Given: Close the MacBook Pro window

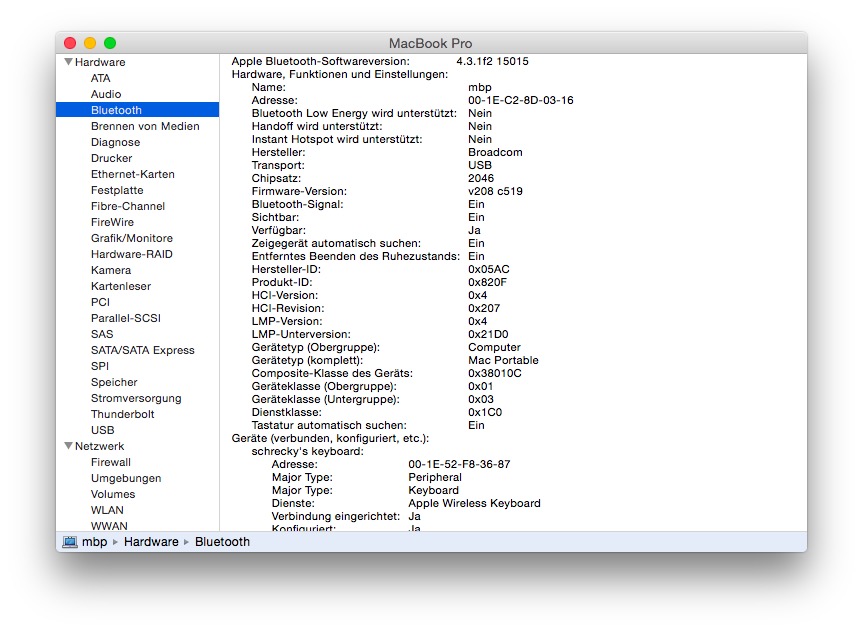Looking at the screenshot, I should 70,43.
